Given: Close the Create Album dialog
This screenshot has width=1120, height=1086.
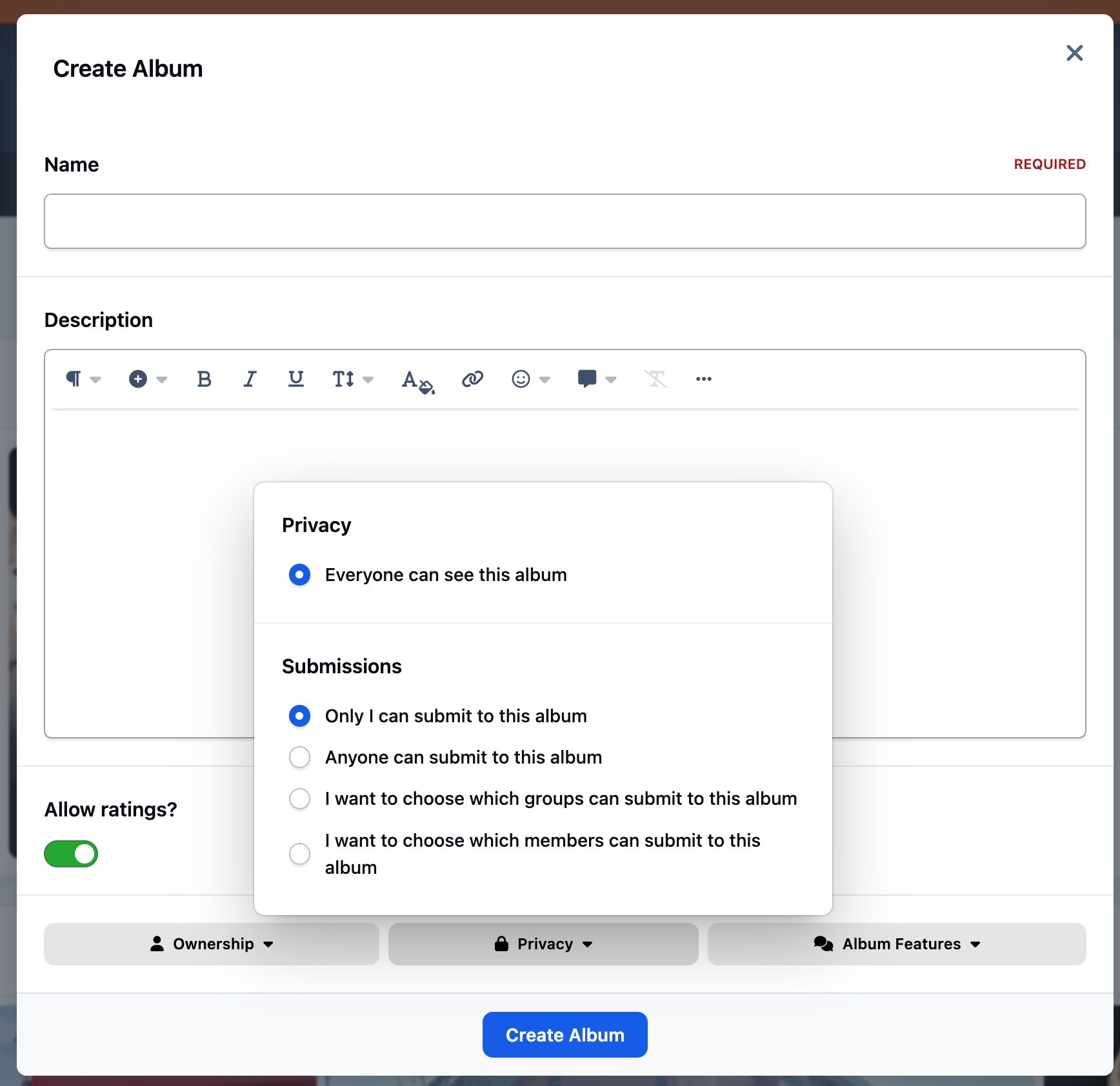Looking at the screenshot, I should coord(1074,53).
